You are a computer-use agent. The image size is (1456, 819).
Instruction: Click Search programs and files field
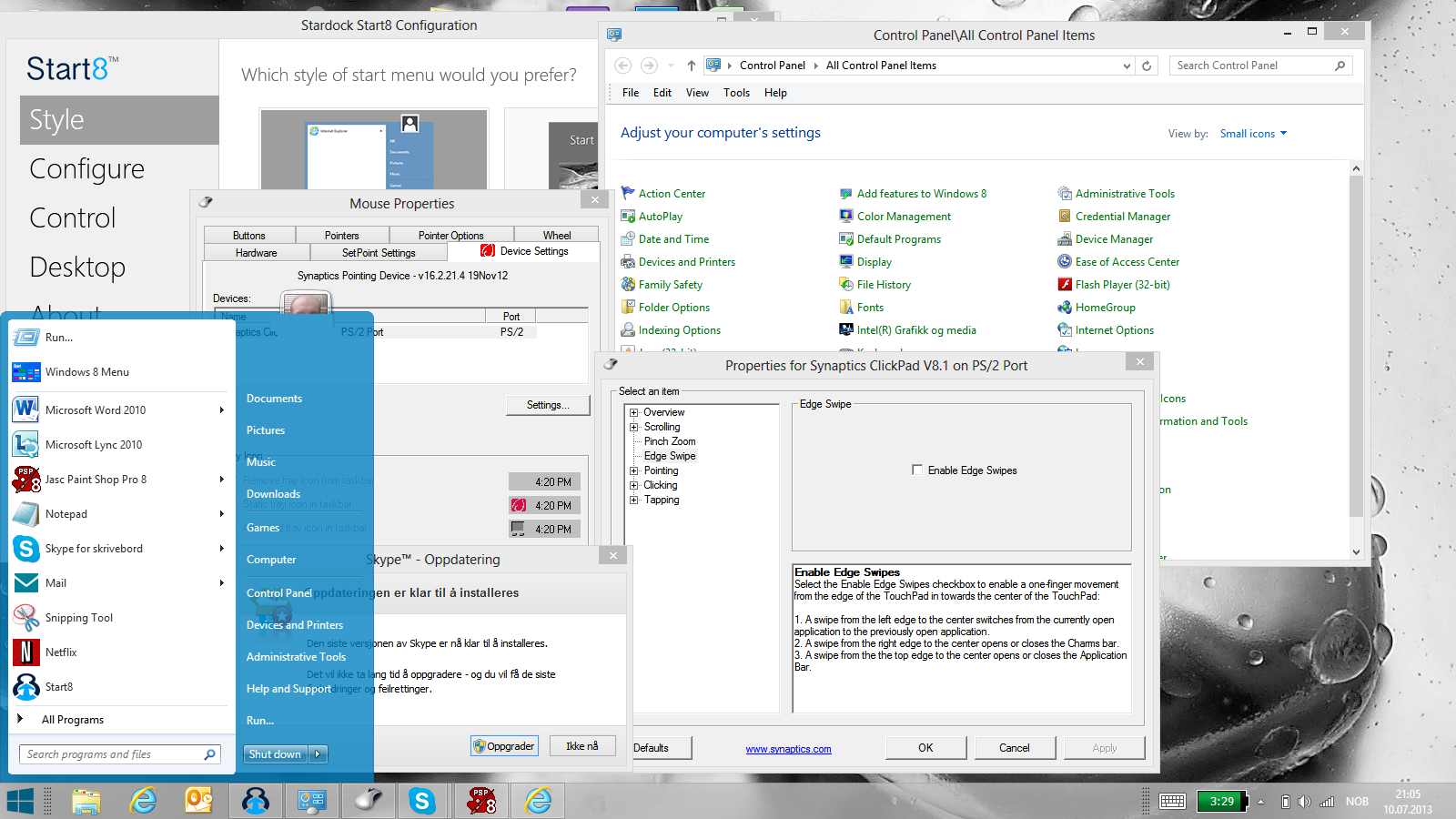click(x=119, y=754)
